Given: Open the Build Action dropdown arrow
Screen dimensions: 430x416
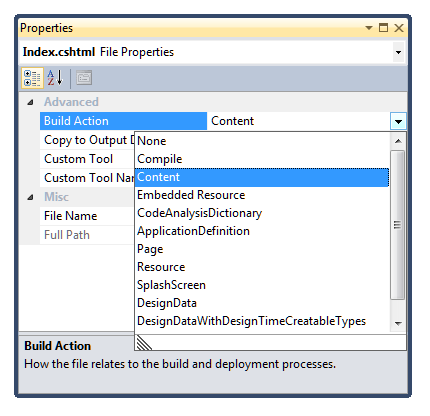Looking at the screenshot, I should 398,121.
